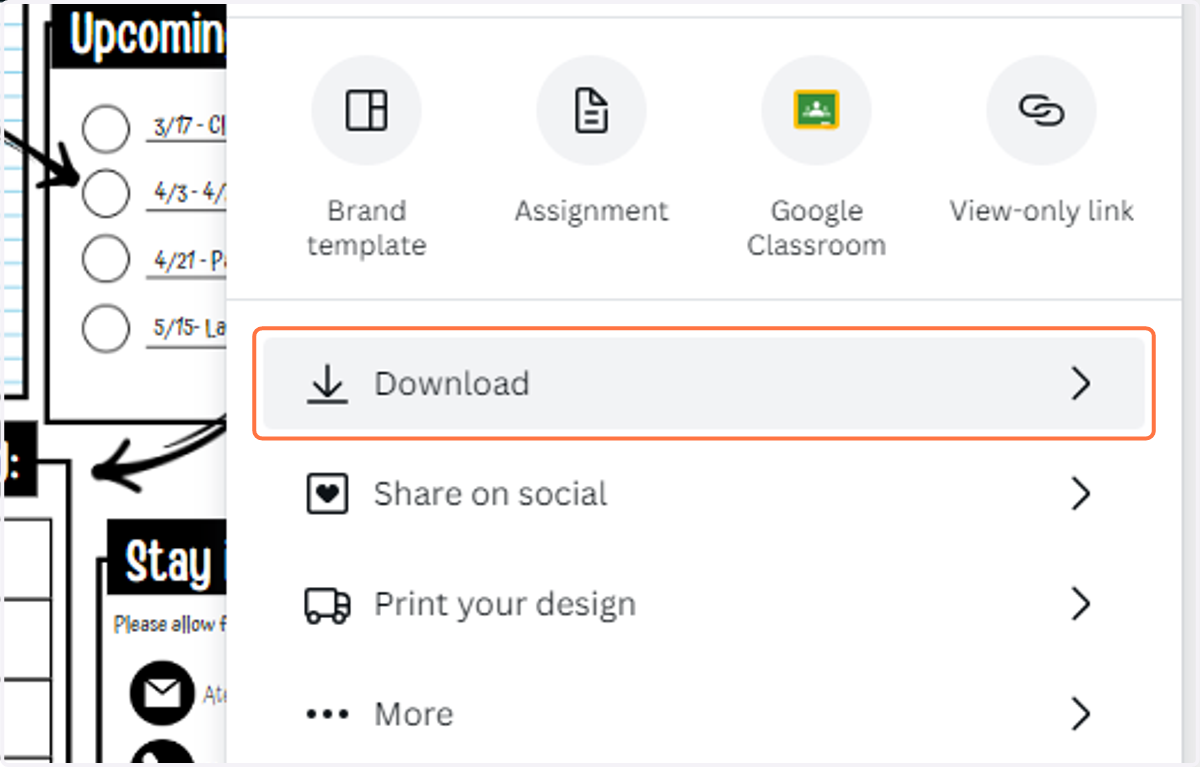Click the "Assignment" label text
1200x767 pixels.
click(591, 211)
